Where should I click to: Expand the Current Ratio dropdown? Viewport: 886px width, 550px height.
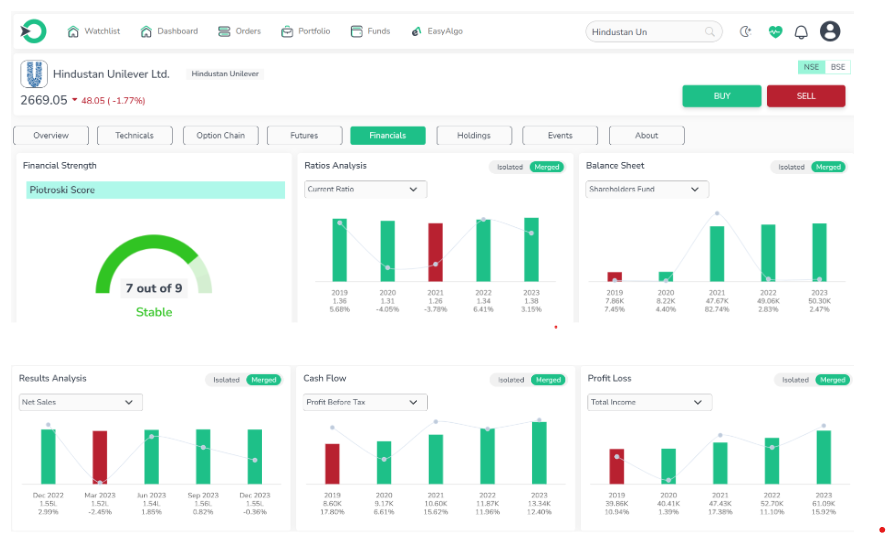pos(365,189)
